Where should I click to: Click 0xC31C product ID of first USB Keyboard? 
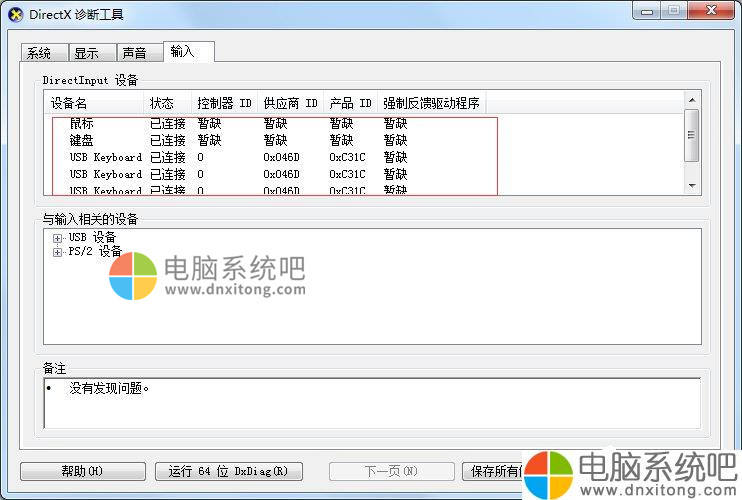pyautogui.click(x=347, y=158)
